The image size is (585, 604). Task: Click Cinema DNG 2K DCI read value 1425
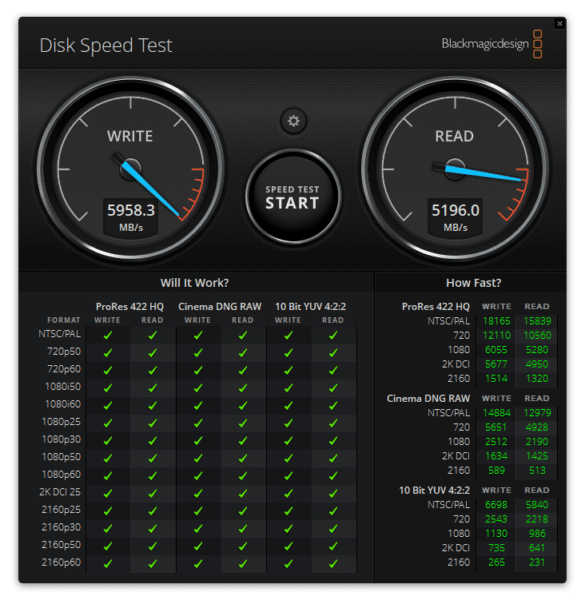tap(537, 456)
